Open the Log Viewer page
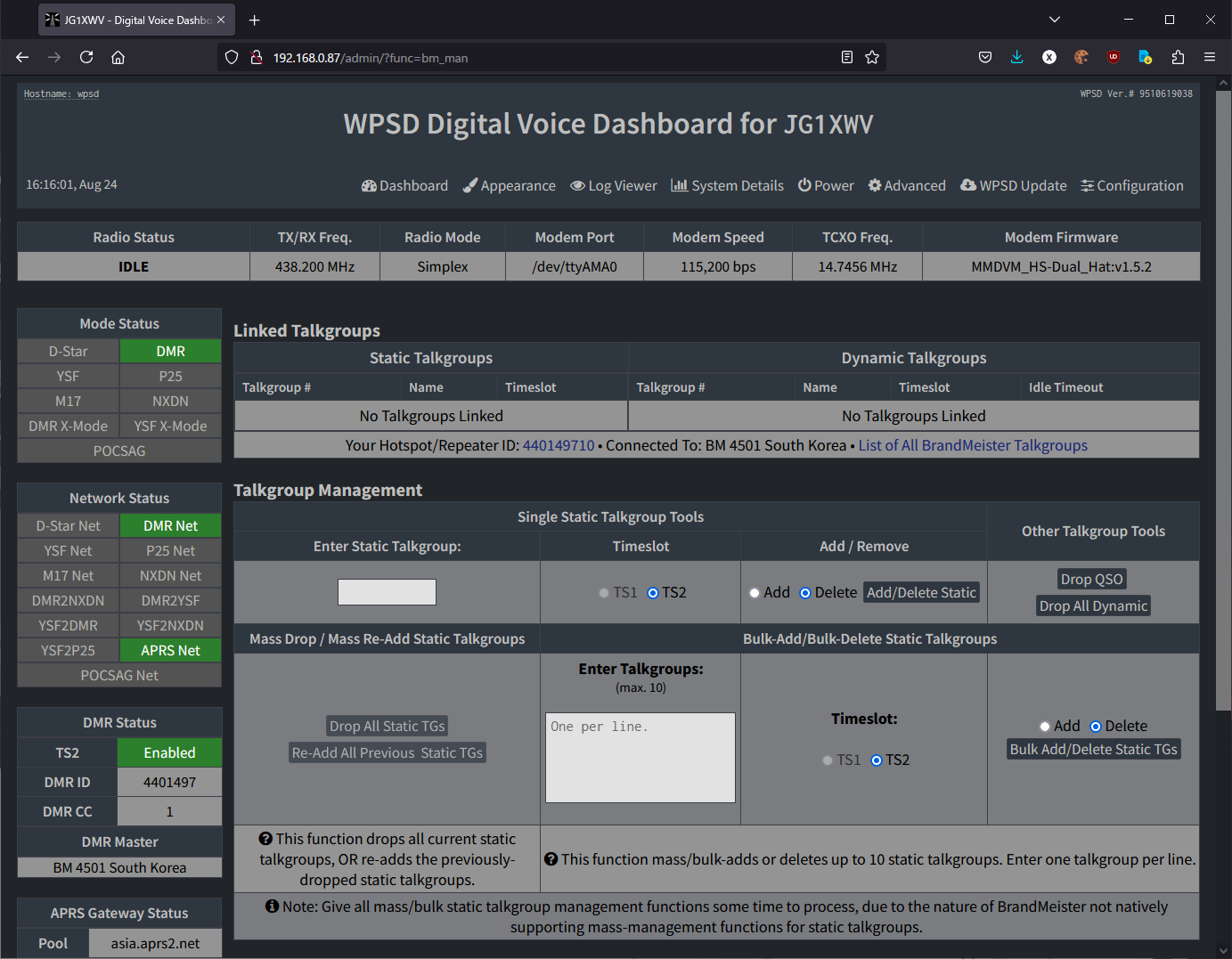 [614, 185]
